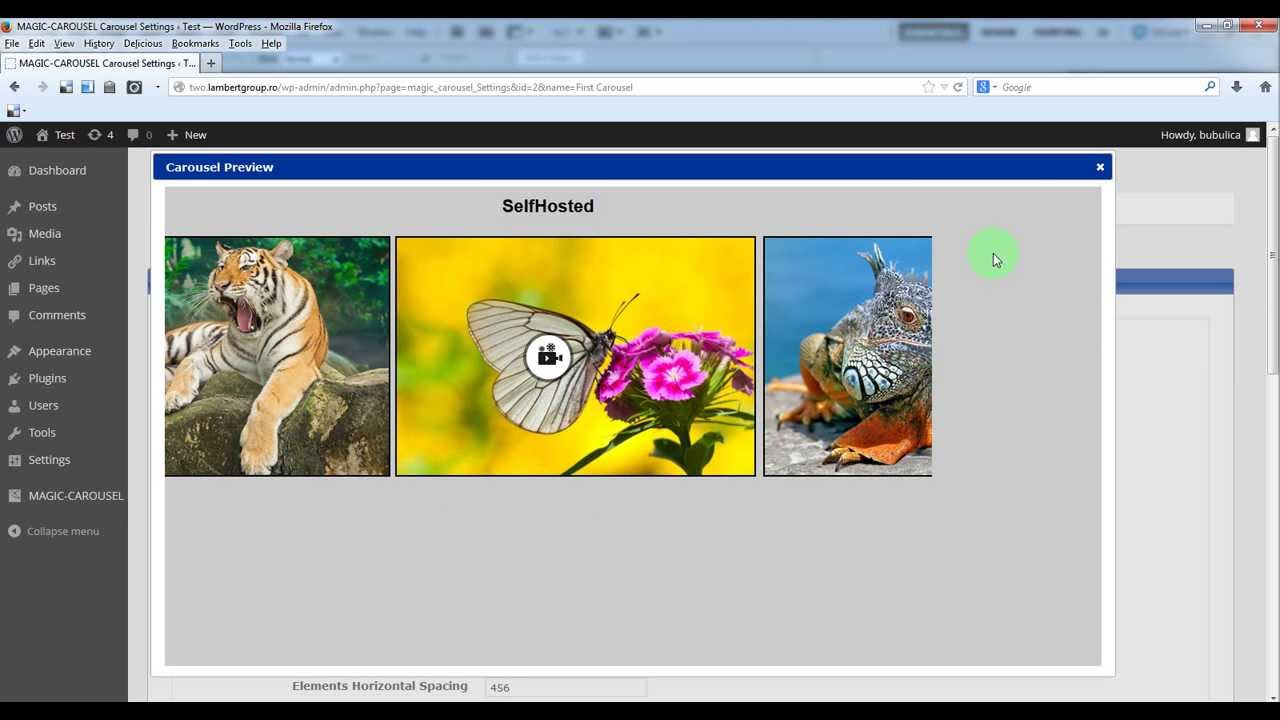Open the search engine selector dropdown
Screen dimensions: 1280x720
pos(987,87)
